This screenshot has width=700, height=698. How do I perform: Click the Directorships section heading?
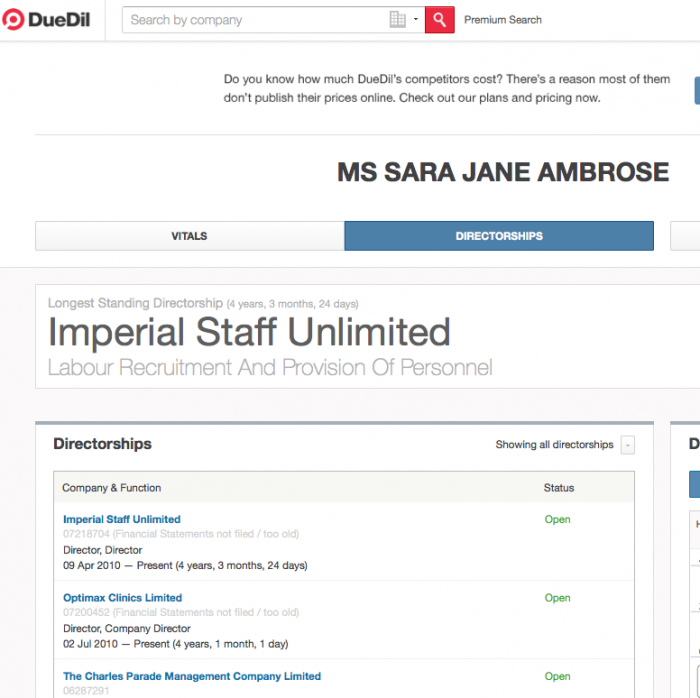click(x=103, y=444)
